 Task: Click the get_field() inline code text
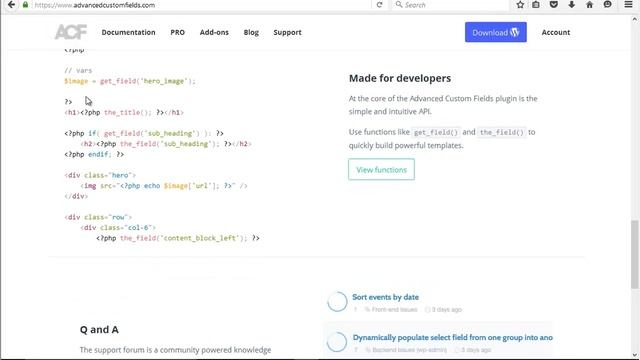[x=436, y=132]
